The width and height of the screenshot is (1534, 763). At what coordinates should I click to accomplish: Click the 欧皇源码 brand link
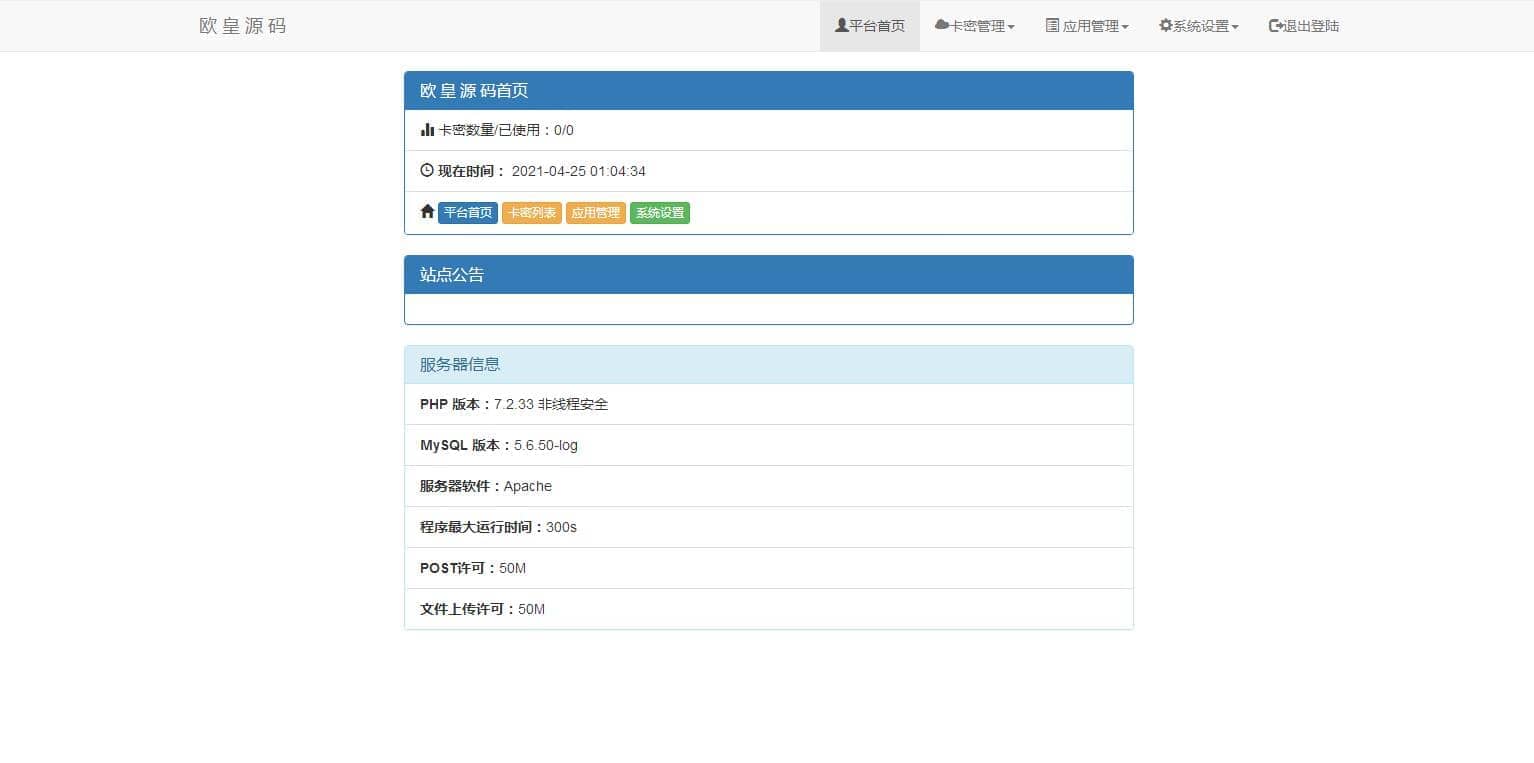pos(243,26)
